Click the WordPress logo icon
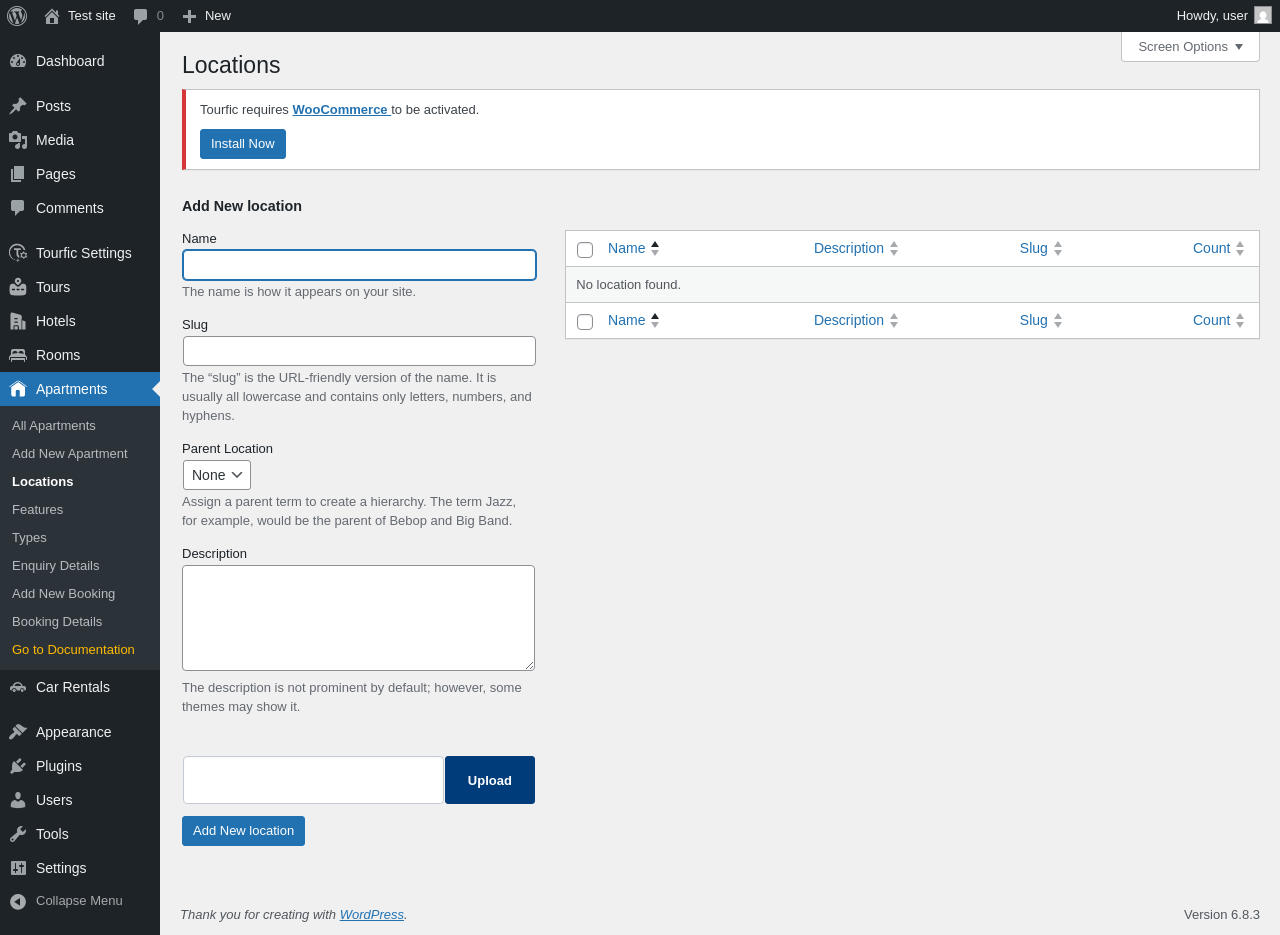Viewport: 1280px width, 935px height. coord(17,16)
